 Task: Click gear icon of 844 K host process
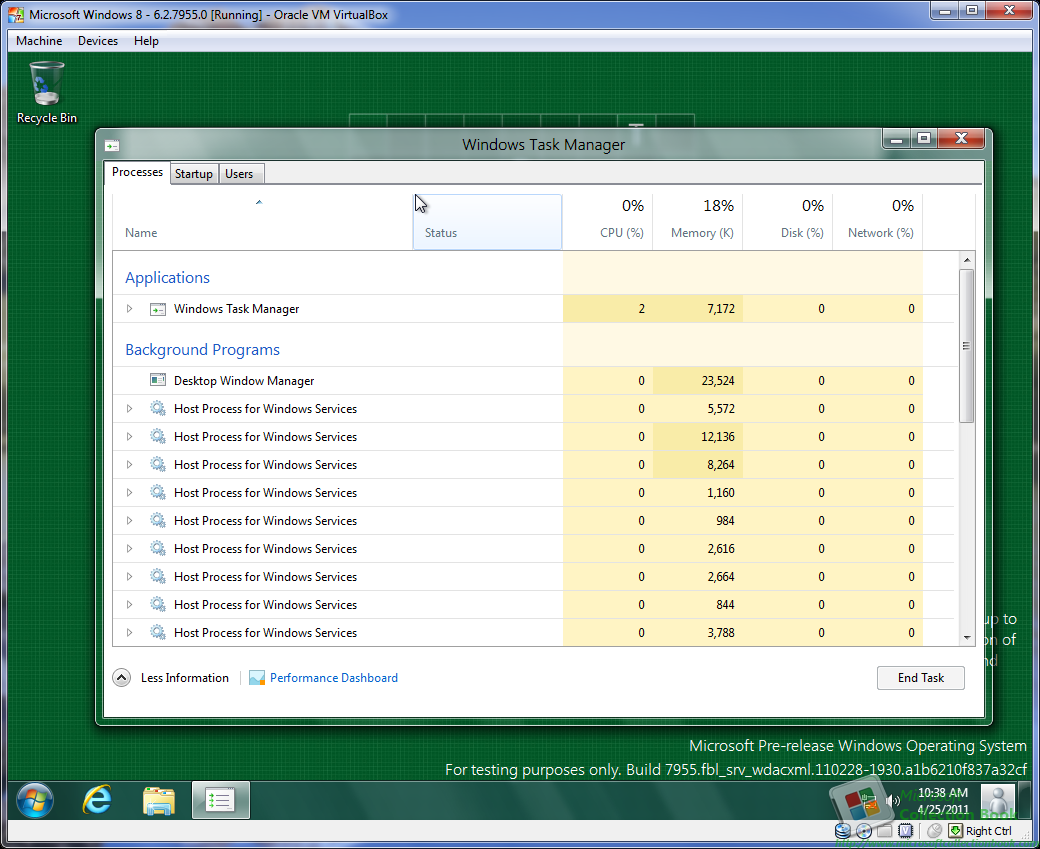(158, 604)
